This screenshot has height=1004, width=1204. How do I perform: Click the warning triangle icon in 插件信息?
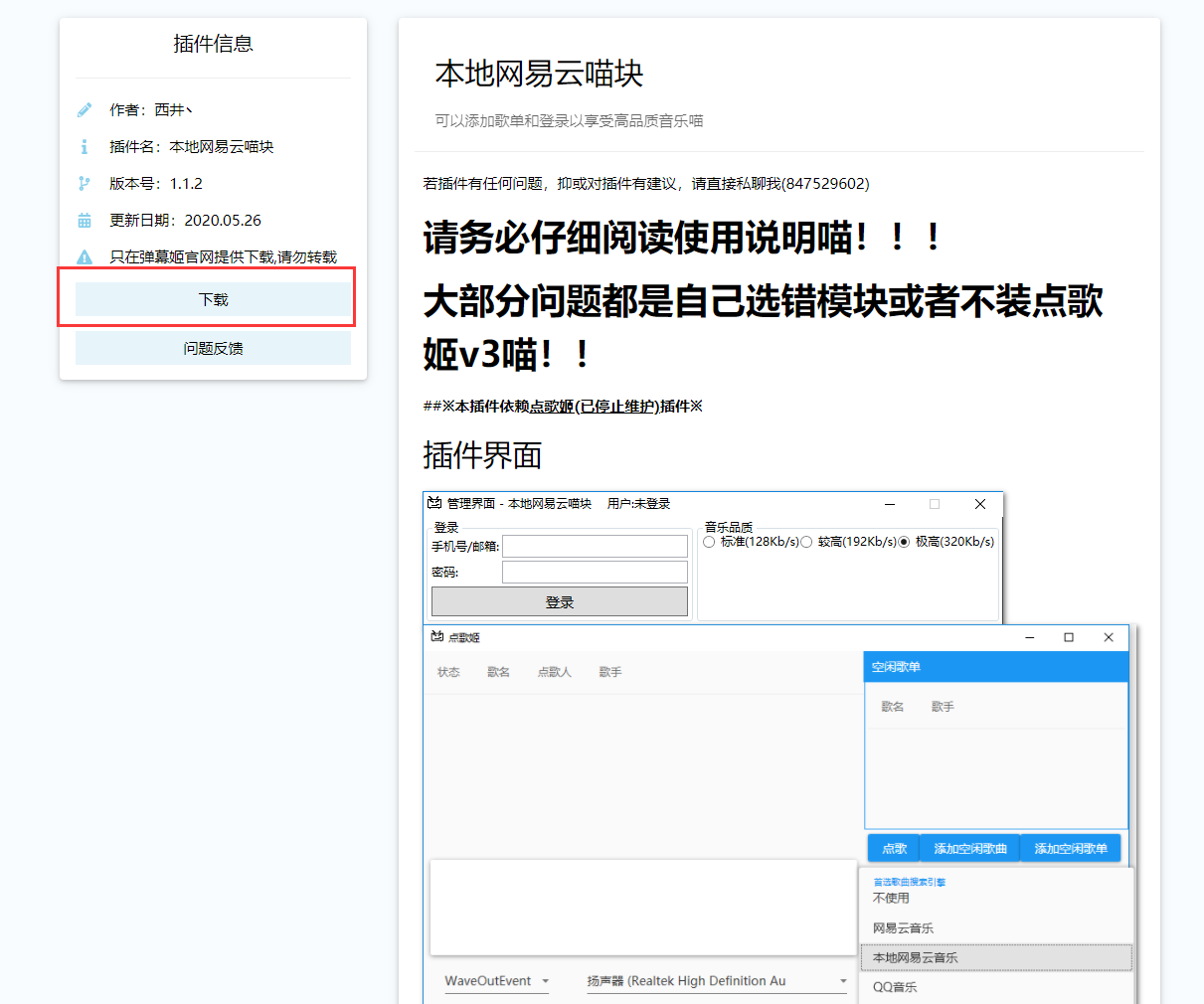[85, 257]
